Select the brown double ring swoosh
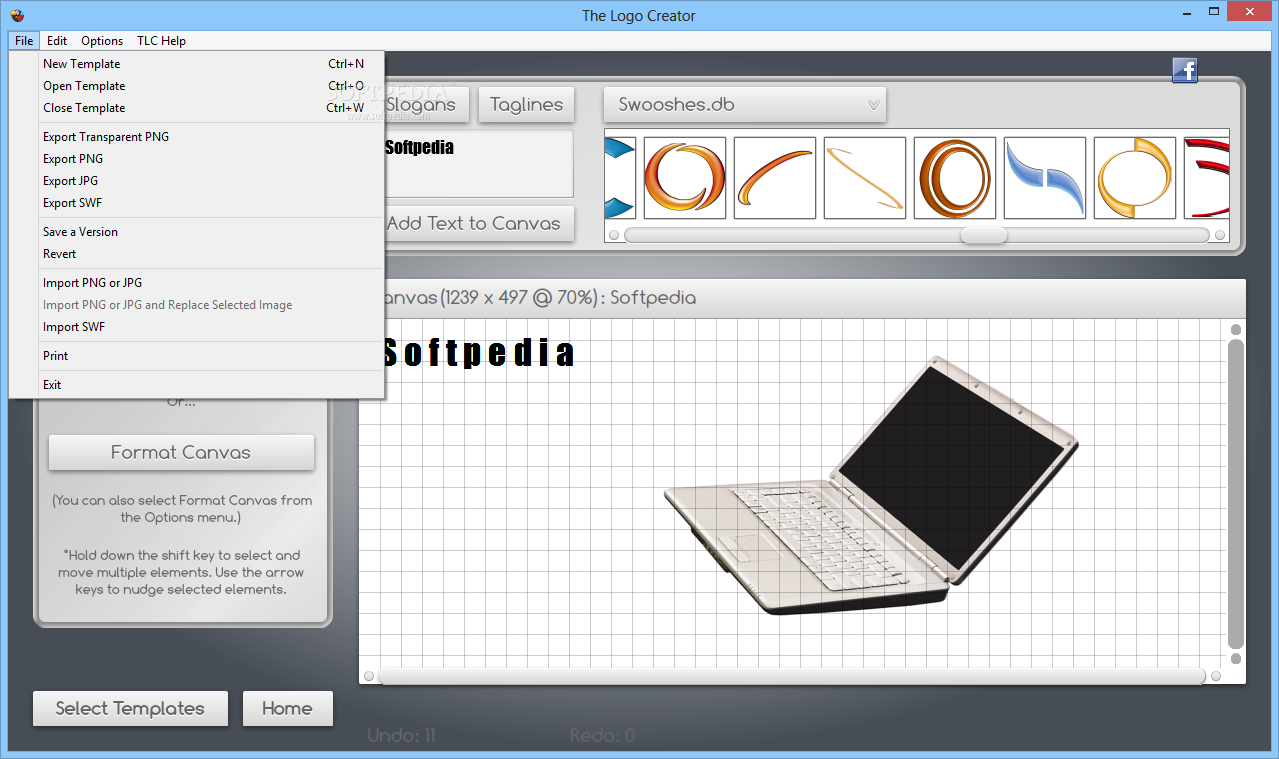 955,178
